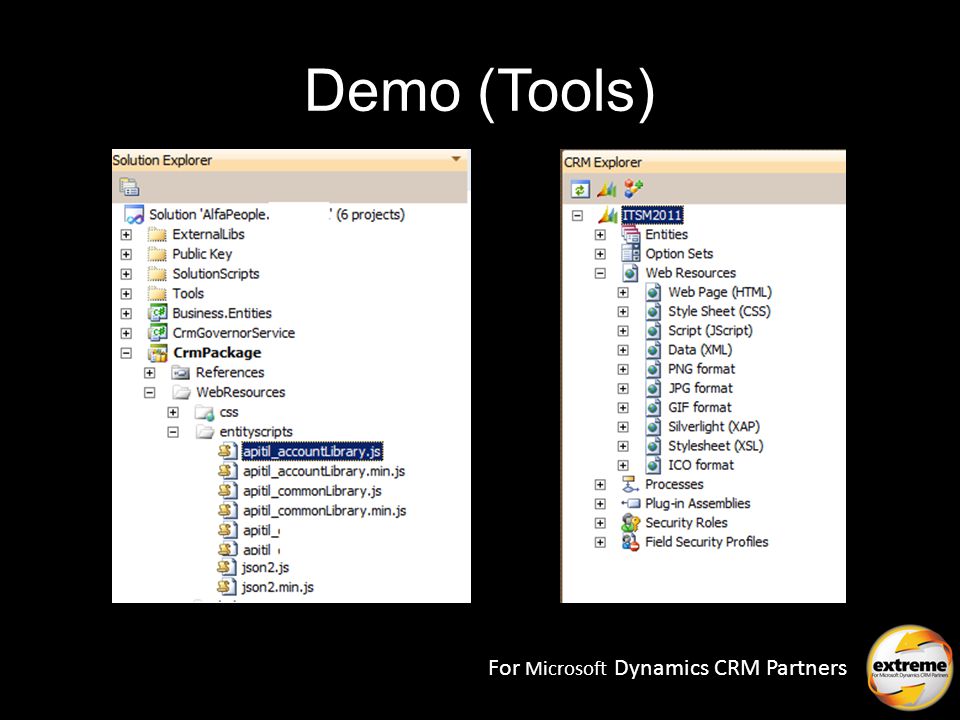The image size is (960, 720).
Task: Click the entityscripts folder icon
Action: (x=204, y=432)
